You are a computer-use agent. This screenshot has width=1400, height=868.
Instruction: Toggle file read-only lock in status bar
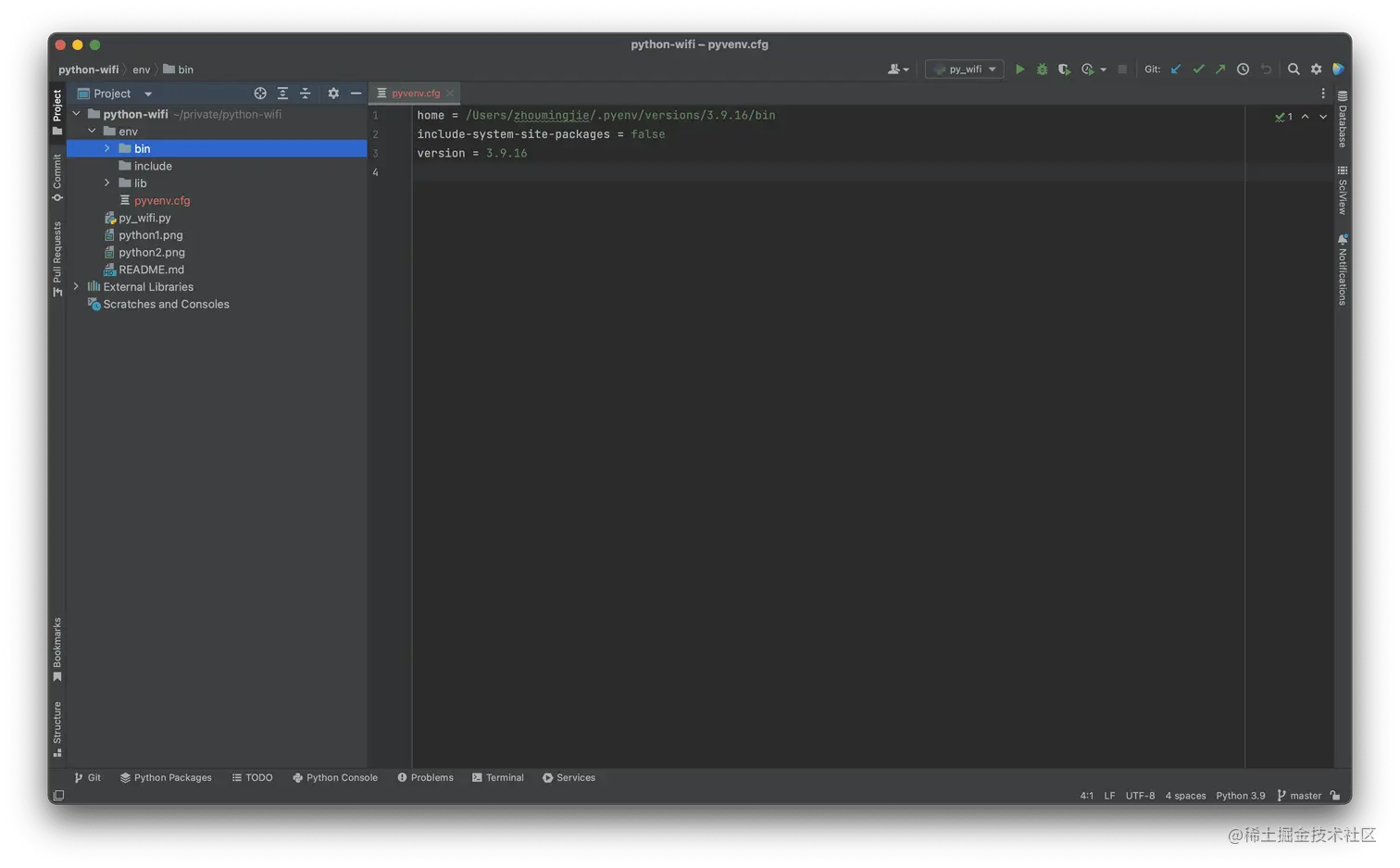pyautogui.click(x=1335, y=796)
